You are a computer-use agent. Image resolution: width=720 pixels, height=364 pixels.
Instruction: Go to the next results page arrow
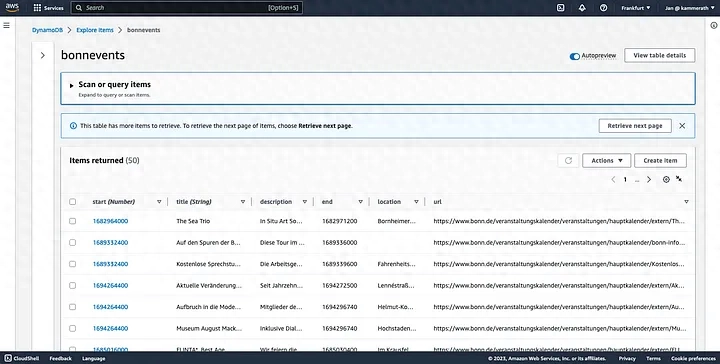[x=649, y=179]
